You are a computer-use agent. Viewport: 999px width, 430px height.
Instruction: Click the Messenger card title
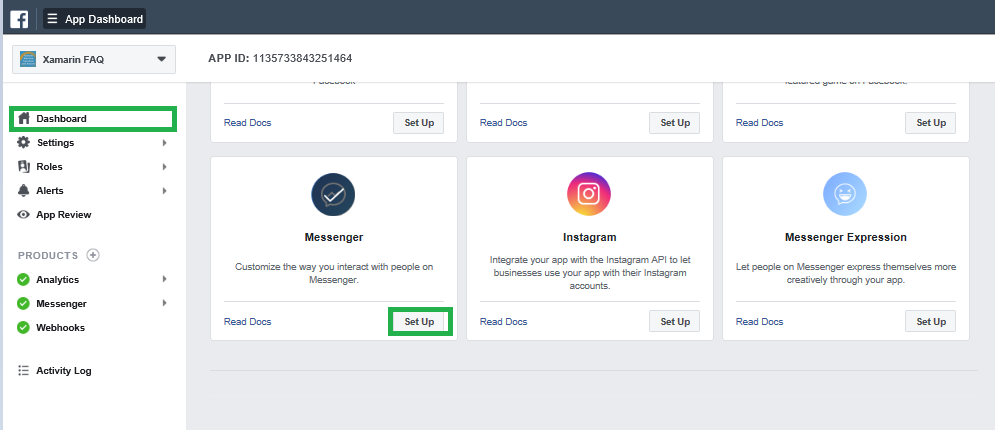[334, 238]
